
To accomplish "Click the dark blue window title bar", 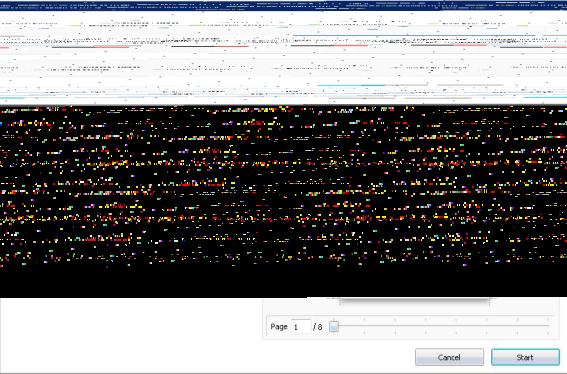I will pyautogui.click(x=284, y=5).
